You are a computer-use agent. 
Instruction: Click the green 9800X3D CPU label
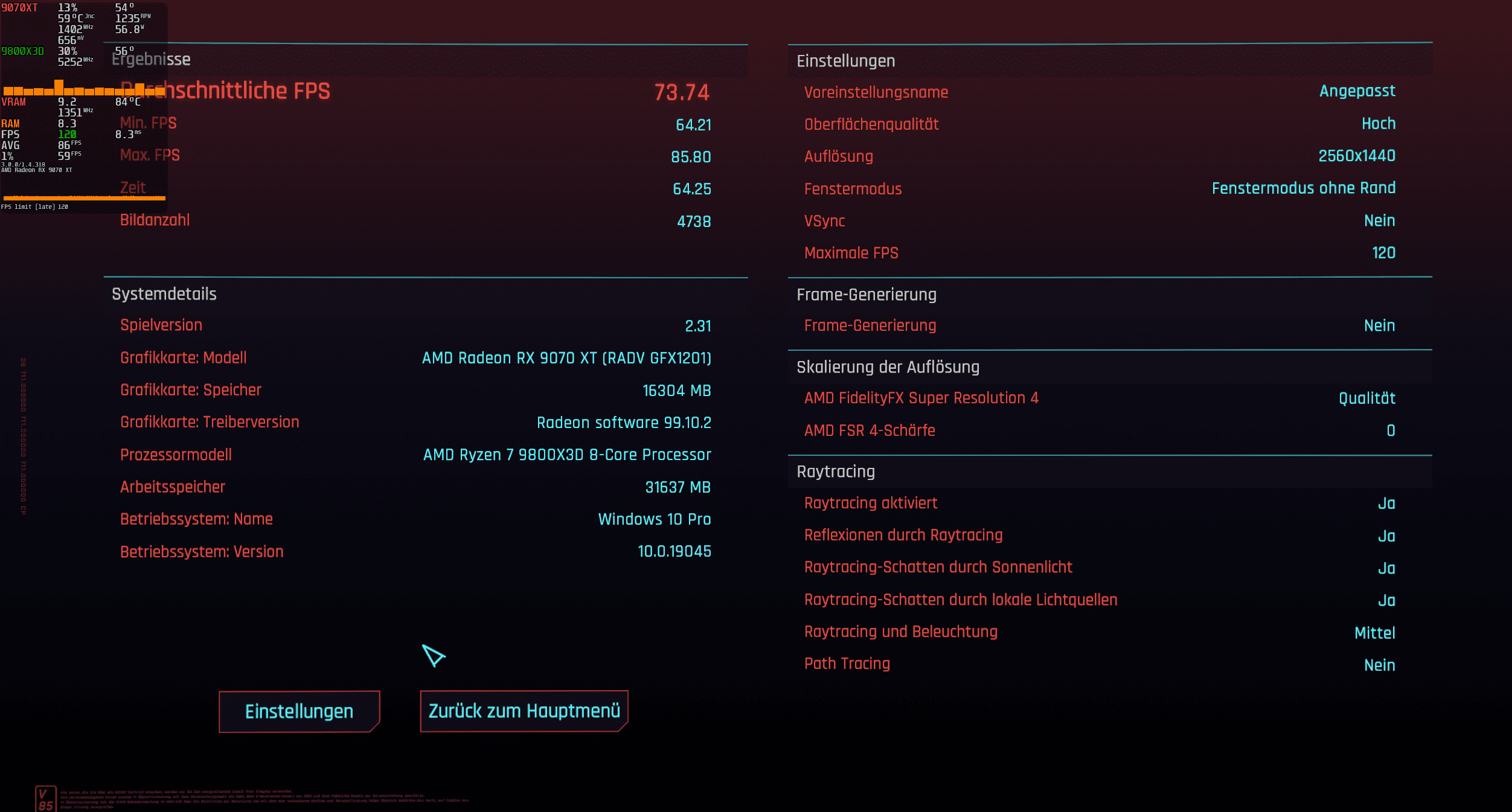[x=22, y=51]
